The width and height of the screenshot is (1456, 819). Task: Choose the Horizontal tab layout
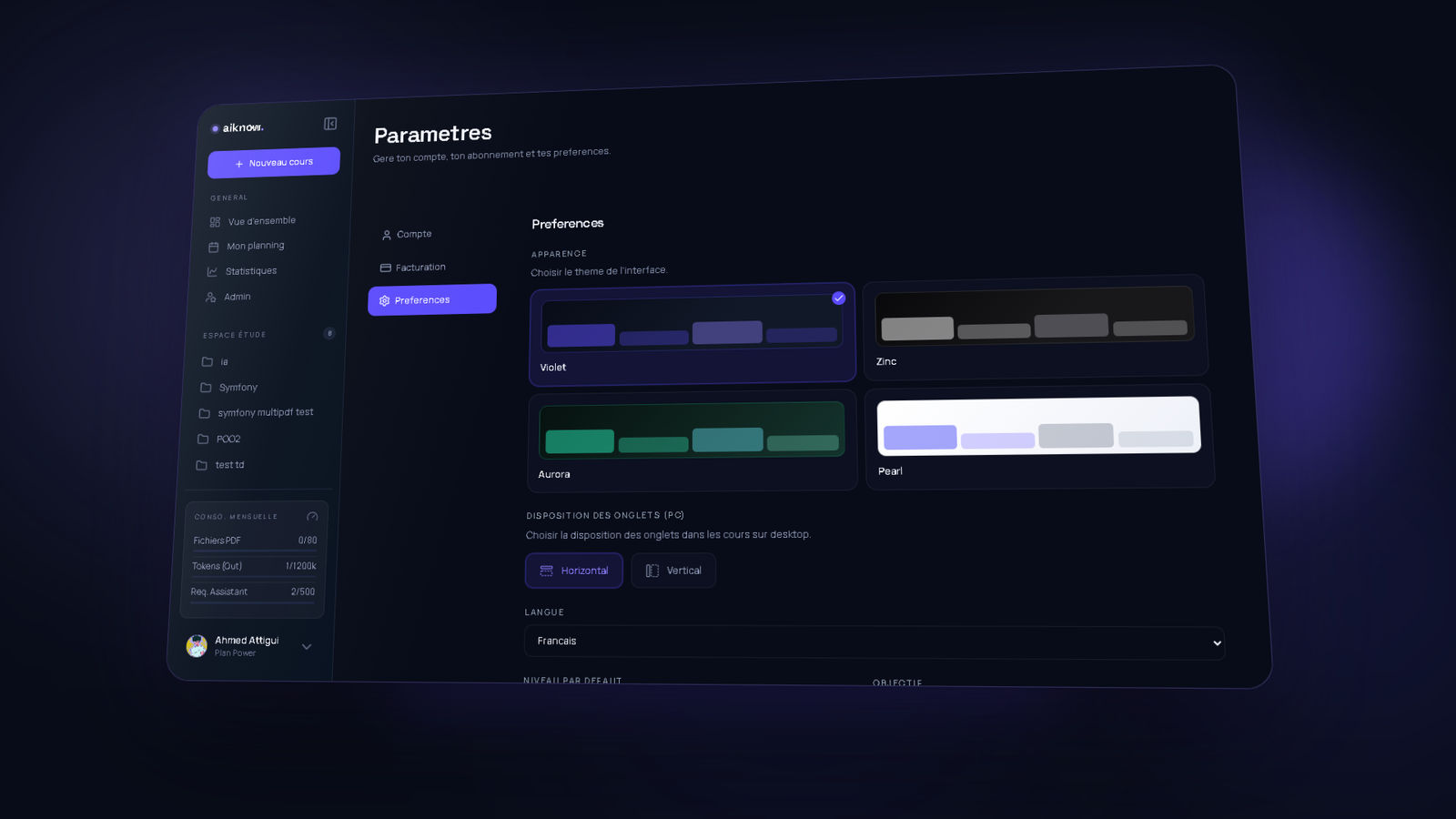point(574,571)
